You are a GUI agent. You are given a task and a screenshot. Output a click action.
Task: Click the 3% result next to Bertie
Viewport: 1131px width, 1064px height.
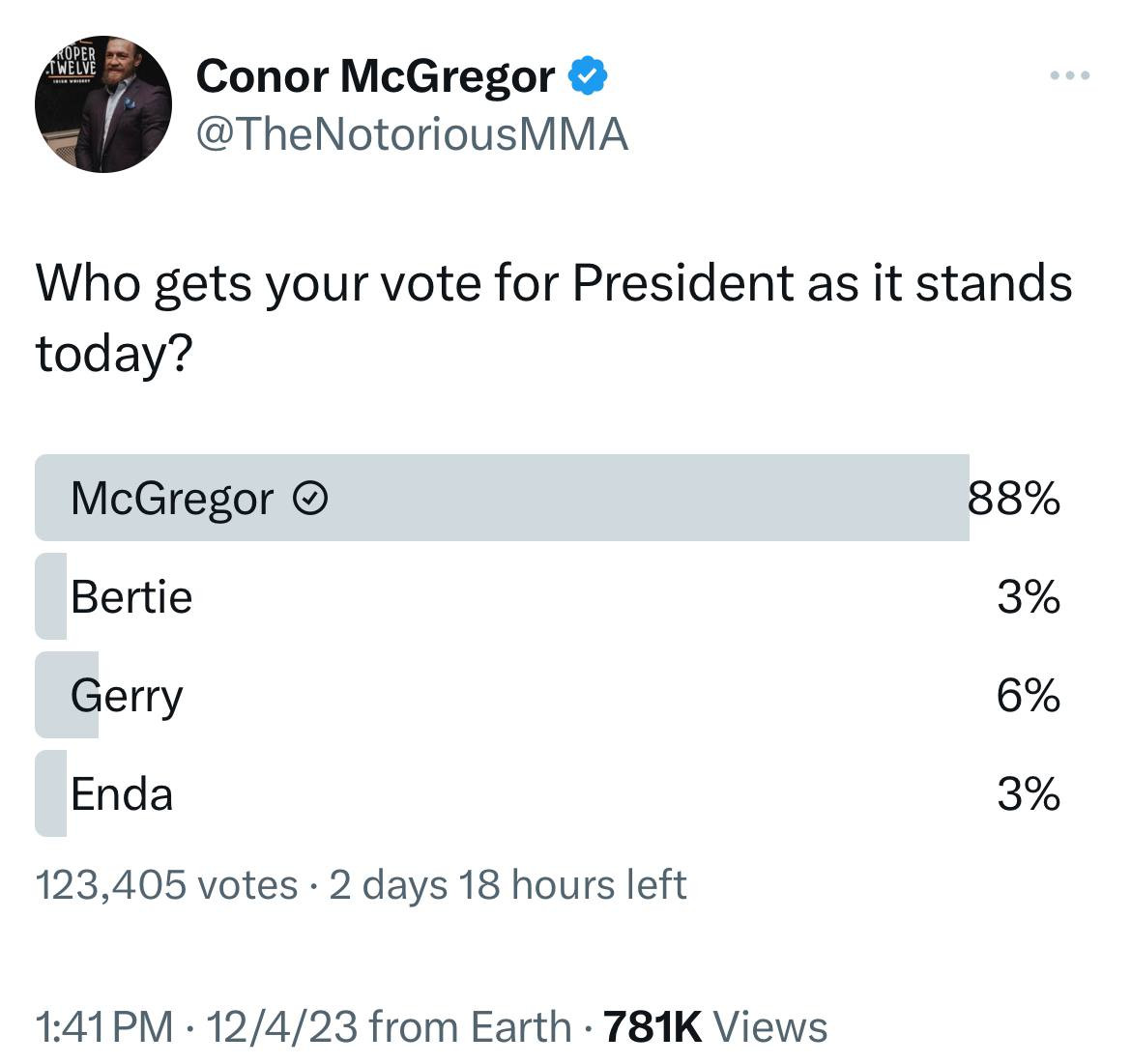1029,597
